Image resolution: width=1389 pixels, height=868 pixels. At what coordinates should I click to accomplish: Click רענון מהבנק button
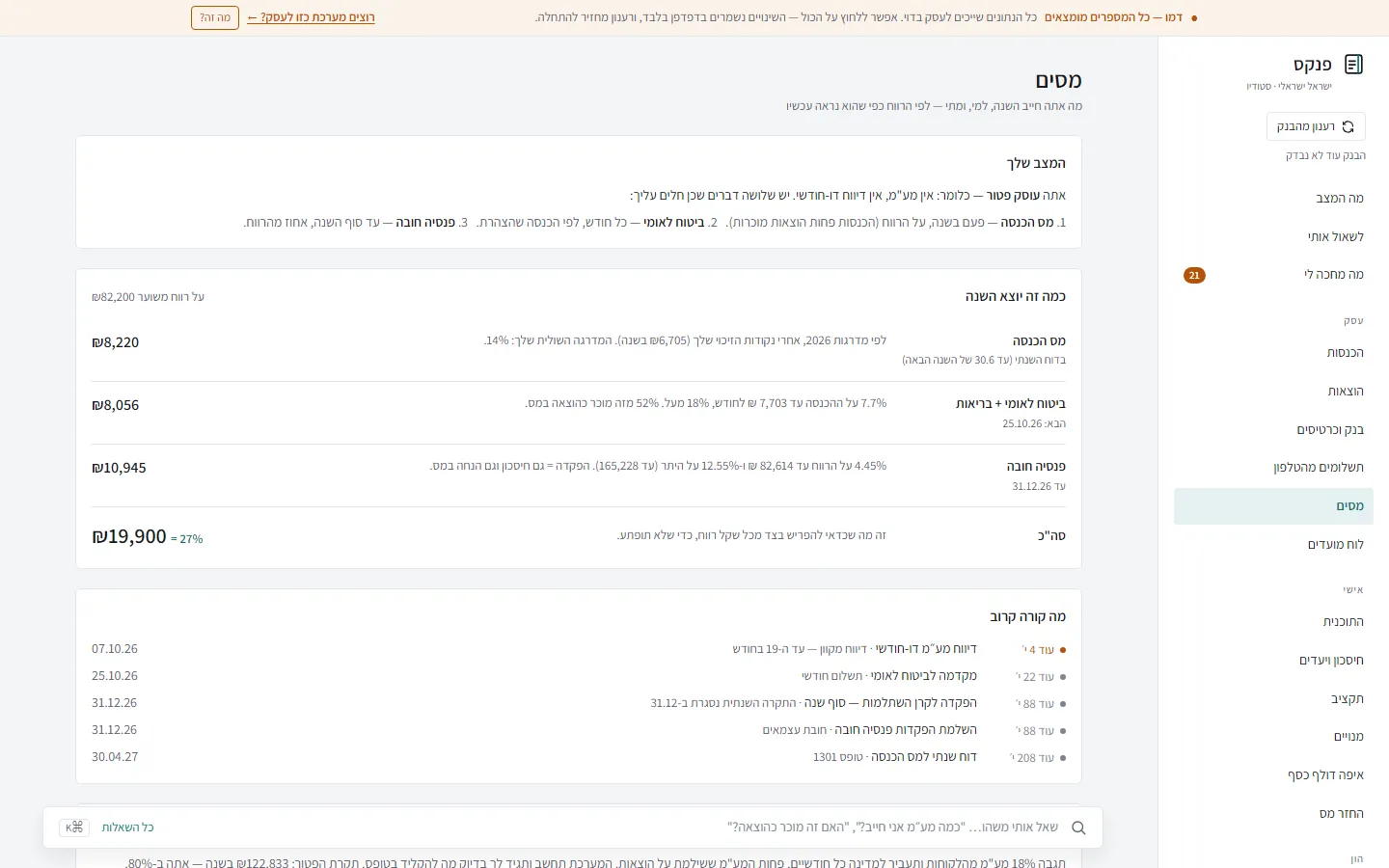click(x=1316, y=126)
